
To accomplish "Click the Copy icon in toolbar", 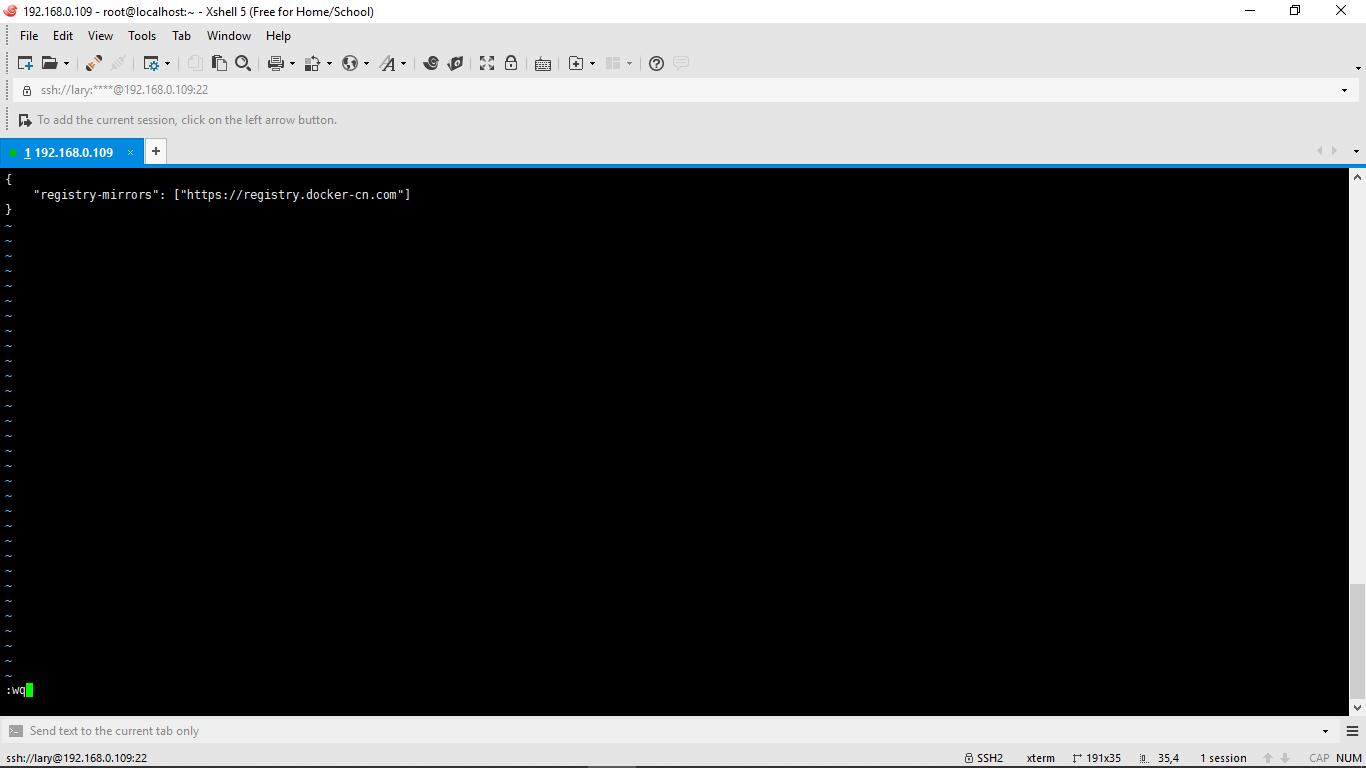I will click(x=195, y=63).
